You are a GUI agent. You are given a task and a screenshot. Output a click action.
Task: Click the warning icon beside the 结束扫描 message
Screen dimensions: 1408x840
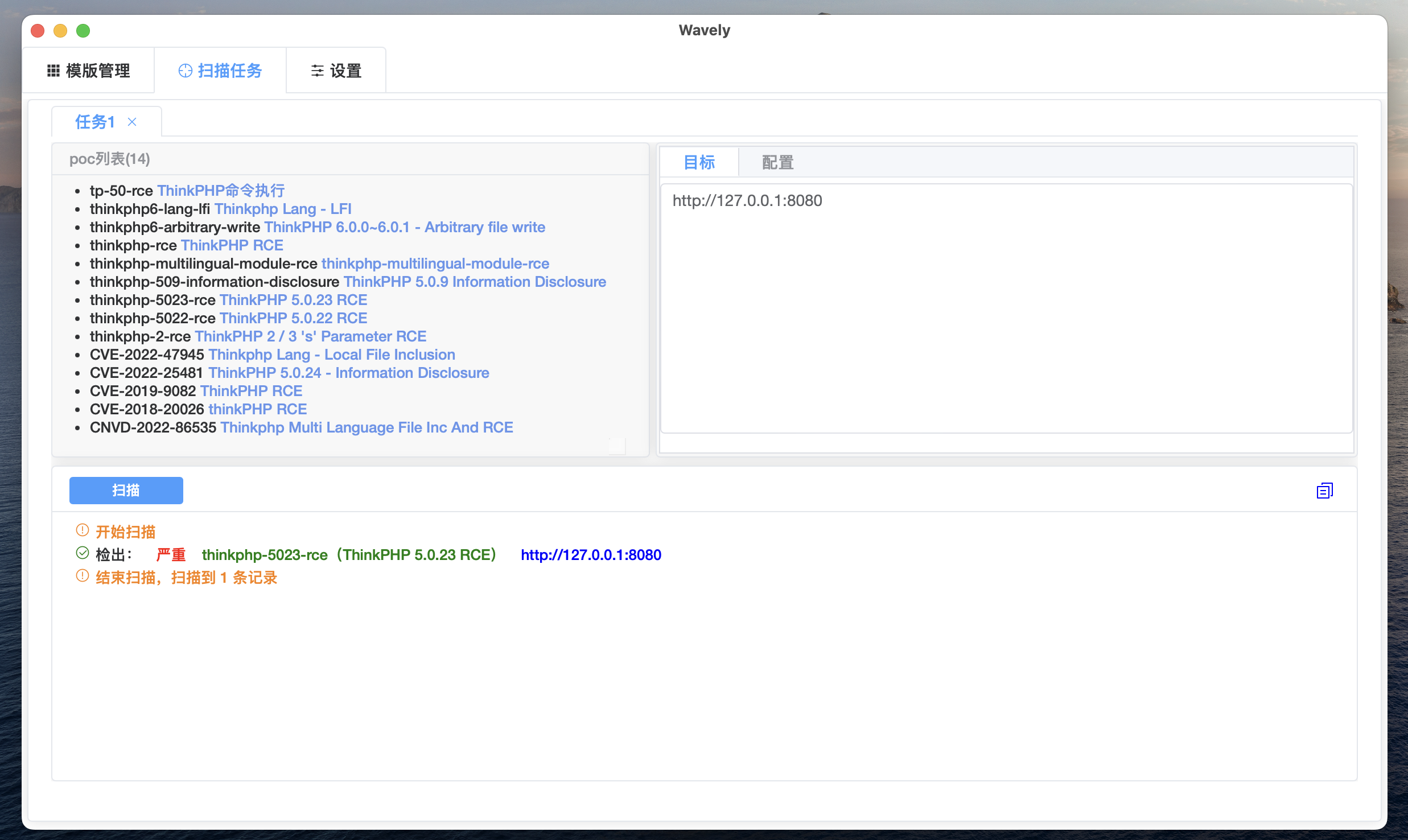[82, 576]
